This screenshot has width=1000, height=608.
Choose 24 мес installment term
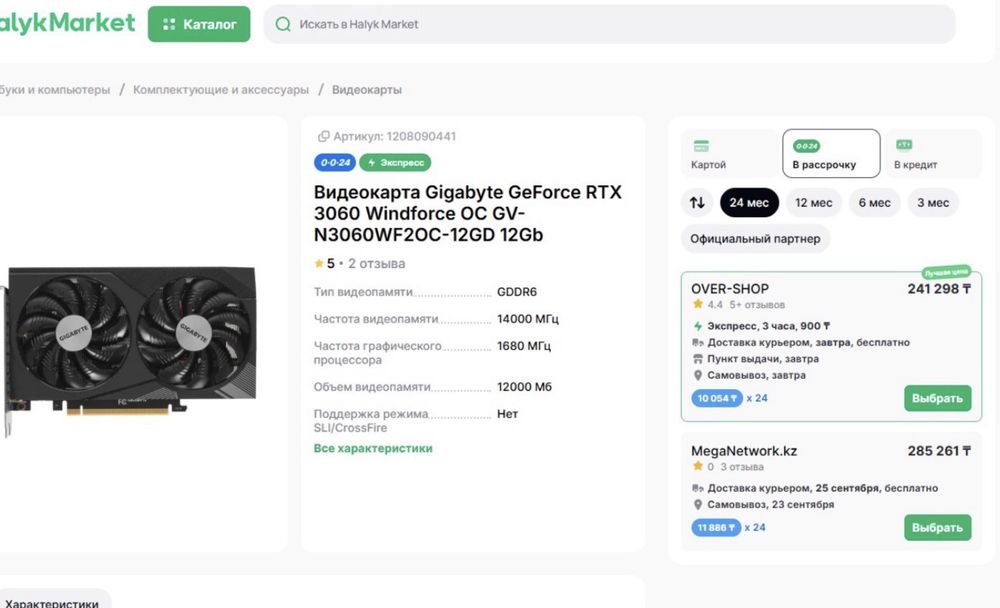749,203
